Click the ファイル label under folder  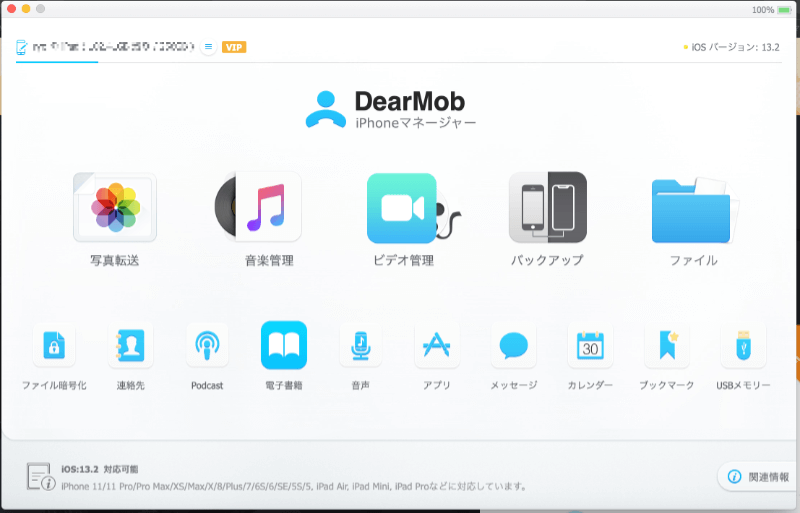pos(694,260)
